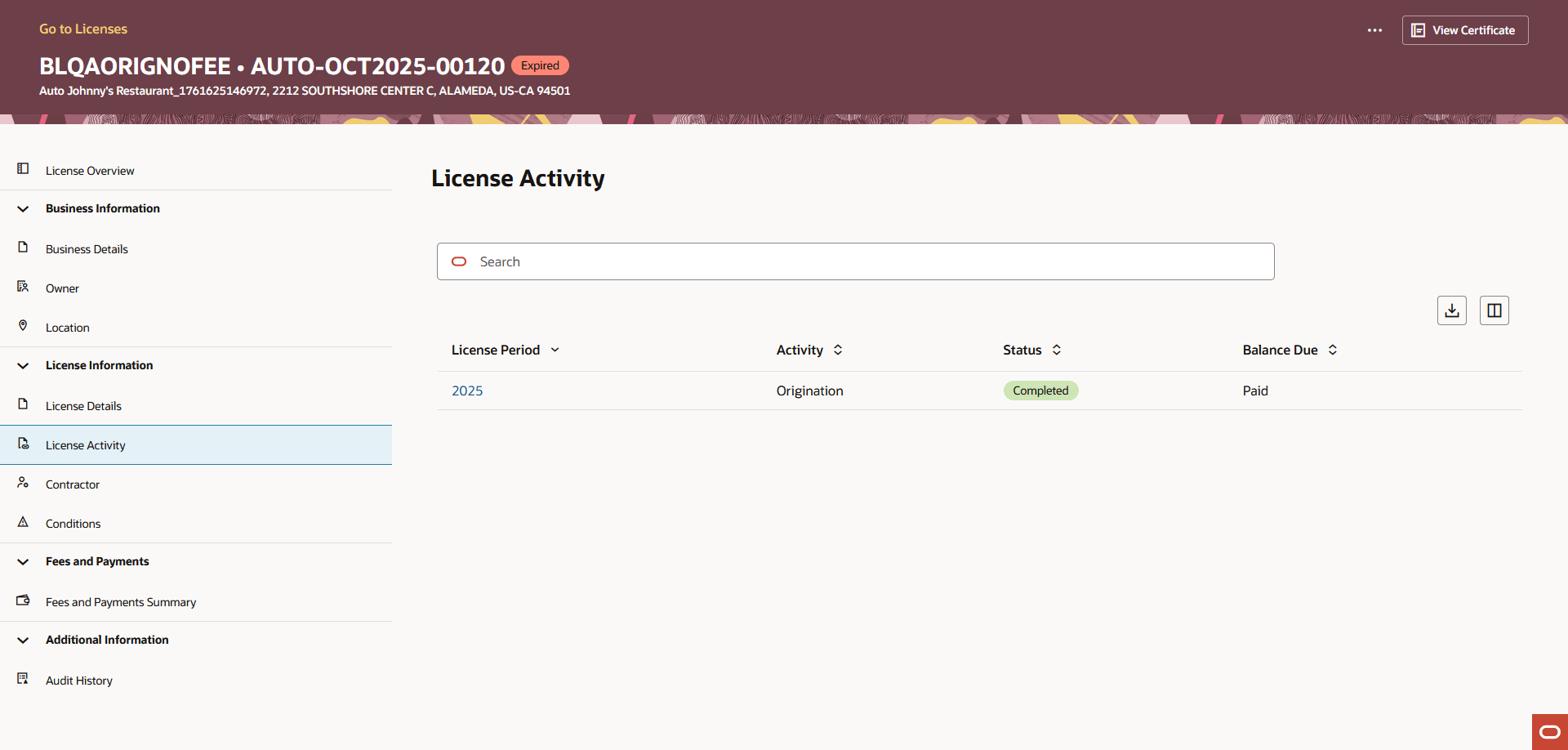The width and height of the screenshot is (1568, 750).
Task: Collapse the License Information section
Action: coord(22,365)
